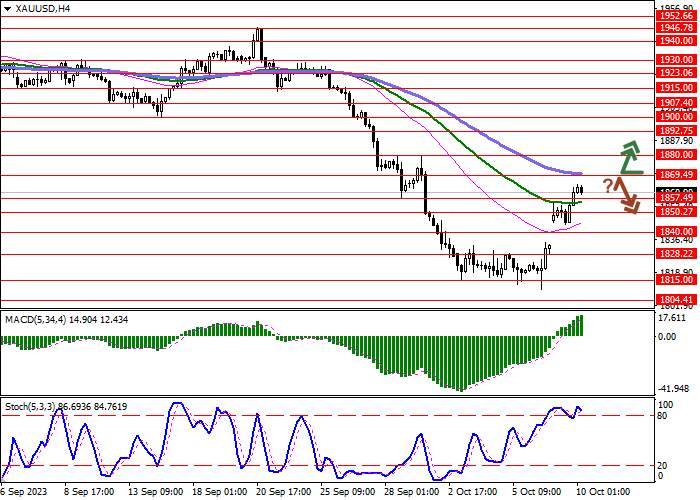This screenshot has width=700, height=500.
Task: Select the 1869.49 price level label
Action: [677, 175]
